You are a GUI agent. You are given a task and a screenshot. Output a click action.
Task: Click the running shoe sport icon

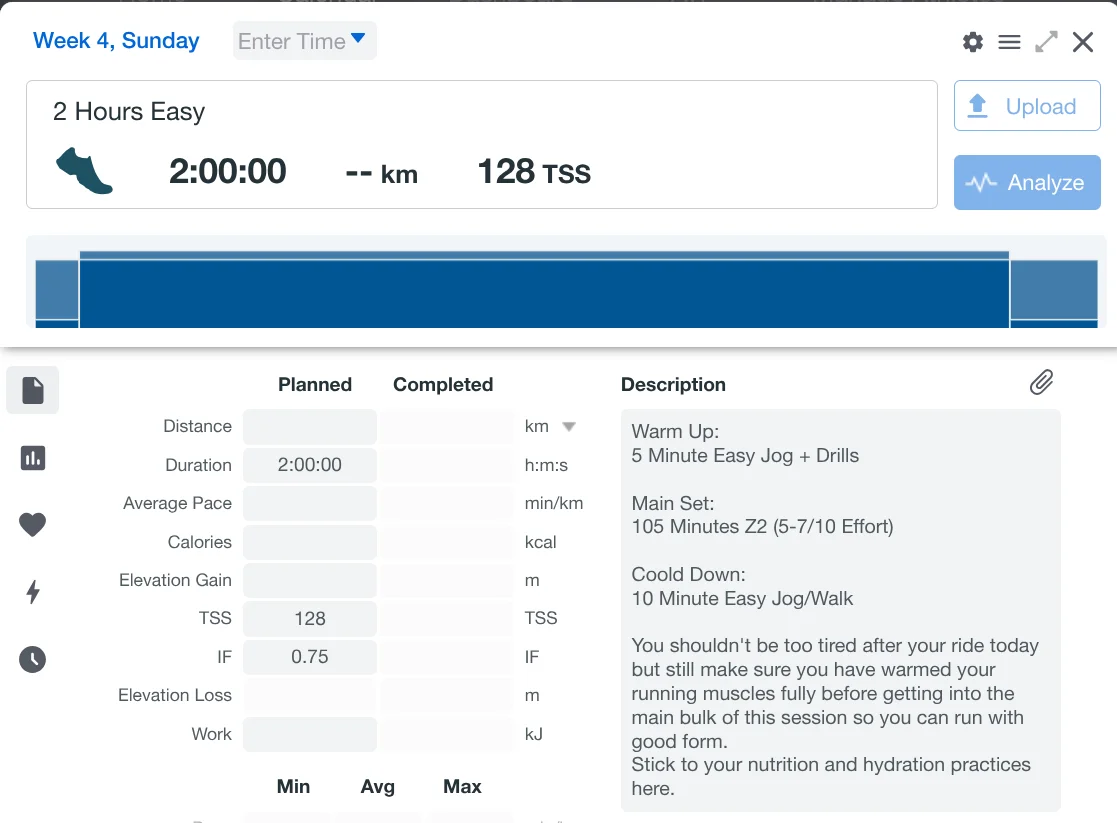[x=84, y=171]
